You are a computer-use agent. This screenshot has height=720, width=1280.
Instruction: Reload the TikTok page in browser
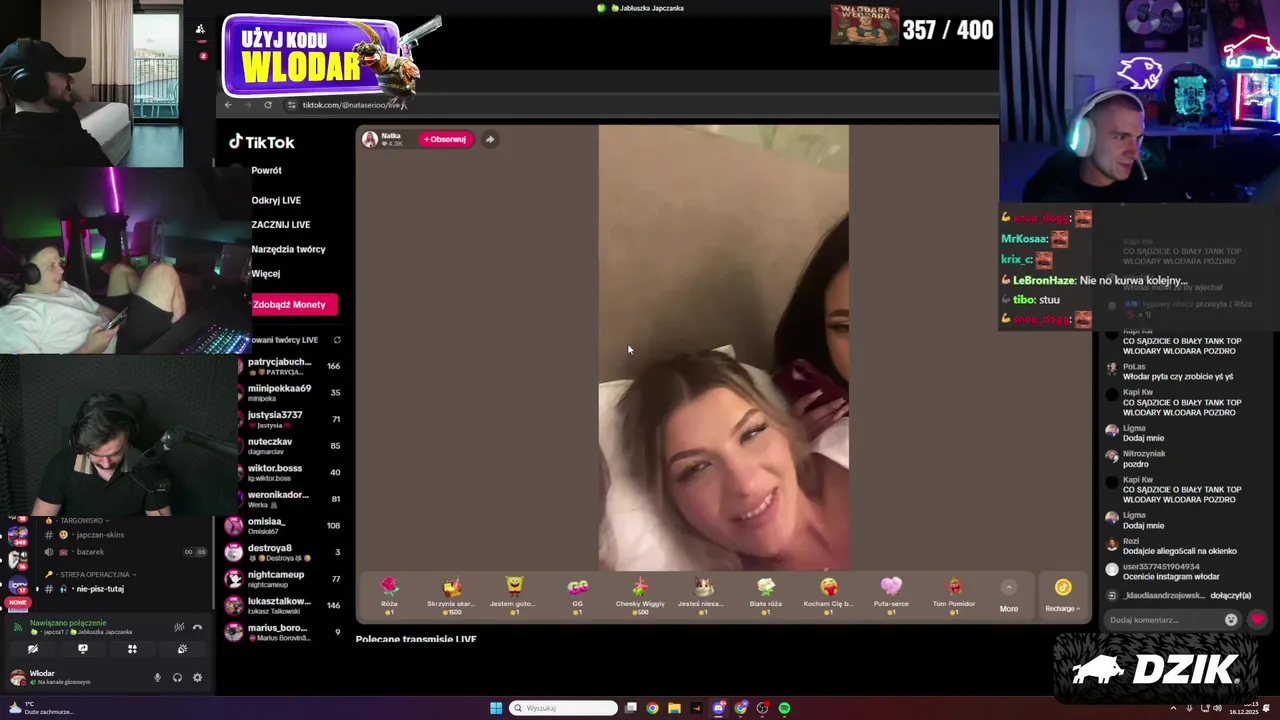268,105
